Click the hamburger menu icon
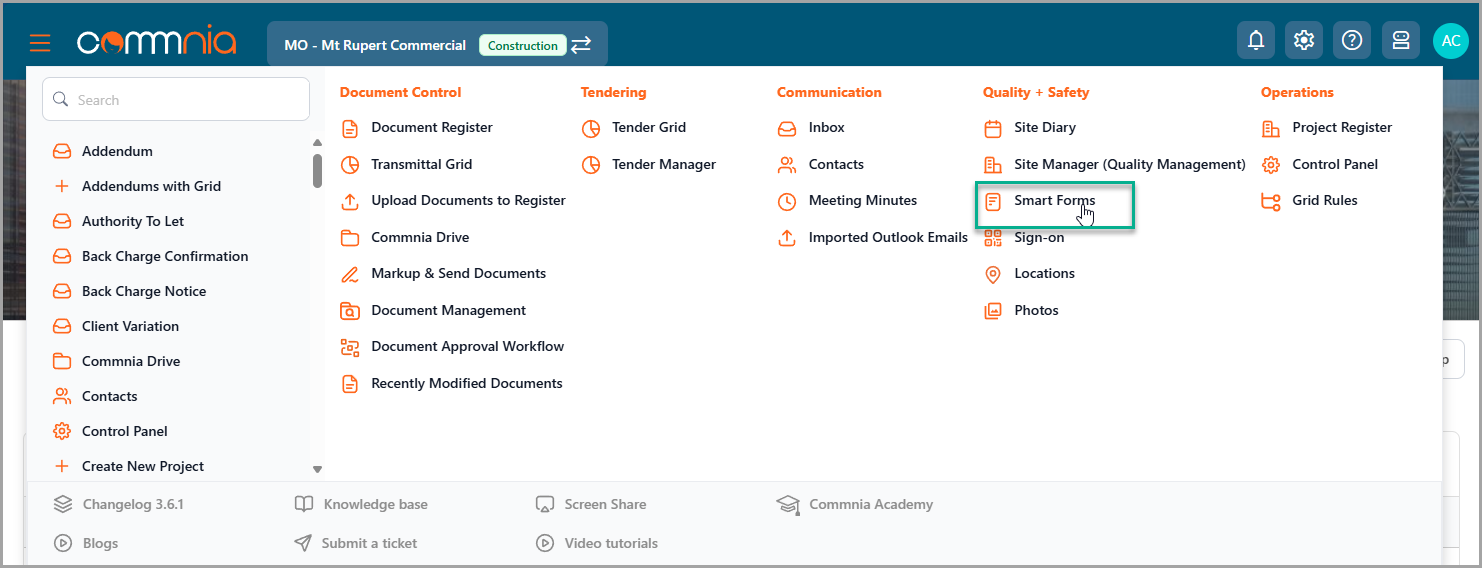The width and height of the screenshot is (1482, 568). [40, 43]
